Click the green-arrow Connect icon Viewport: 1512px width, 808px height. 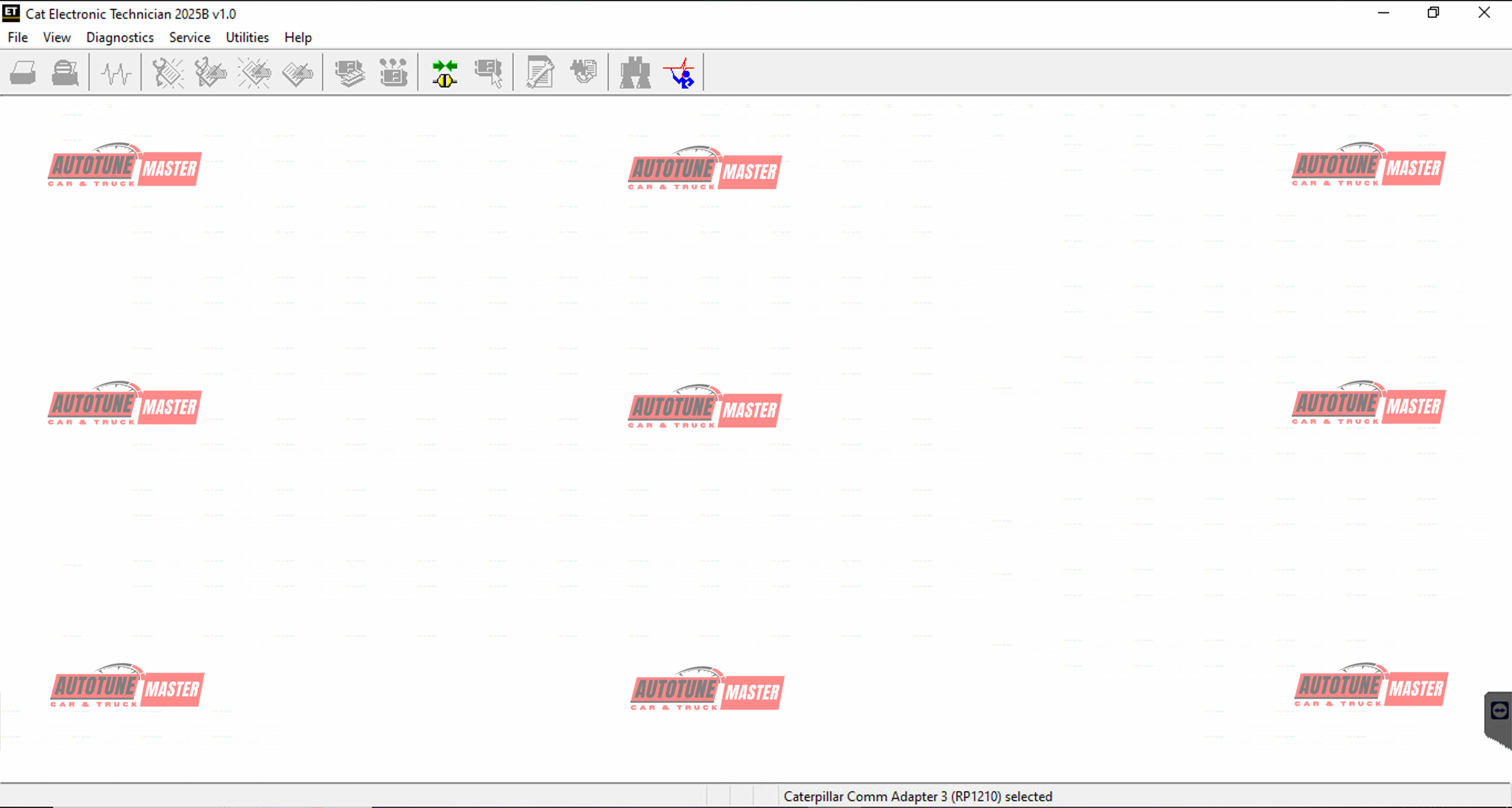click(445, 73)
